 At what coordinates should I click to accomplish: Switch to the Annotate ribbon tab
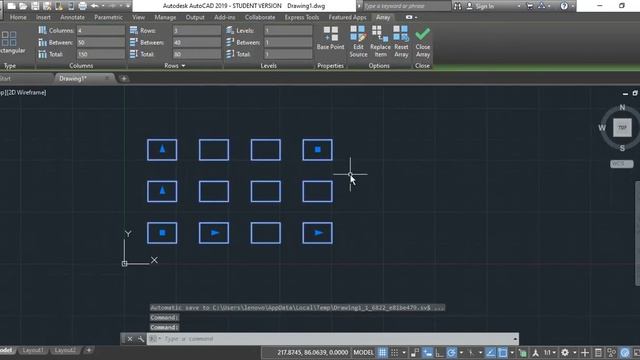(72, 17)
